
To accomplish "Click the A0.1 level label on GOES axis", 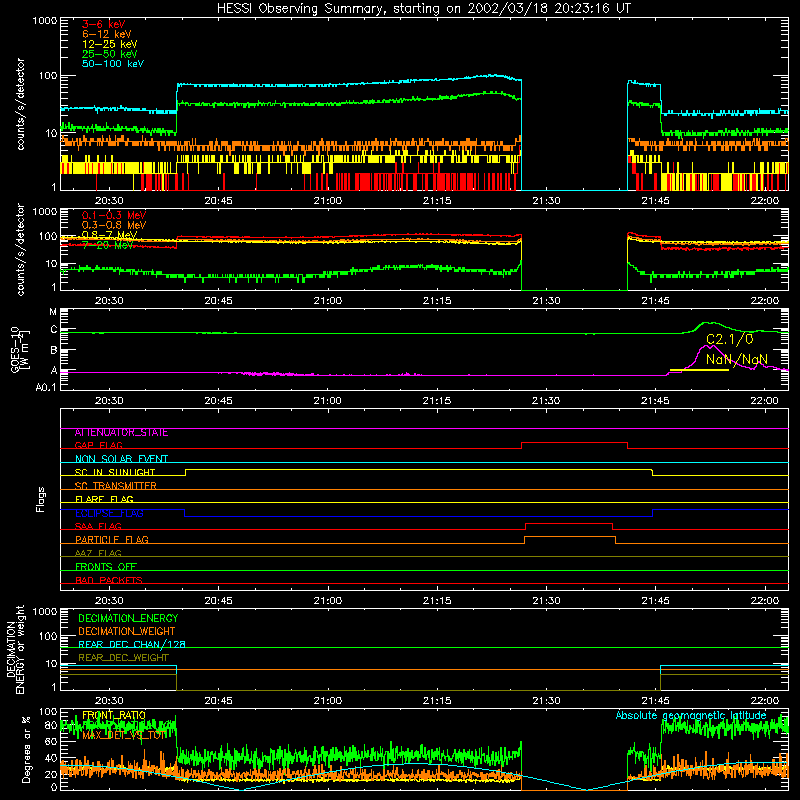I will coord(46,387).
